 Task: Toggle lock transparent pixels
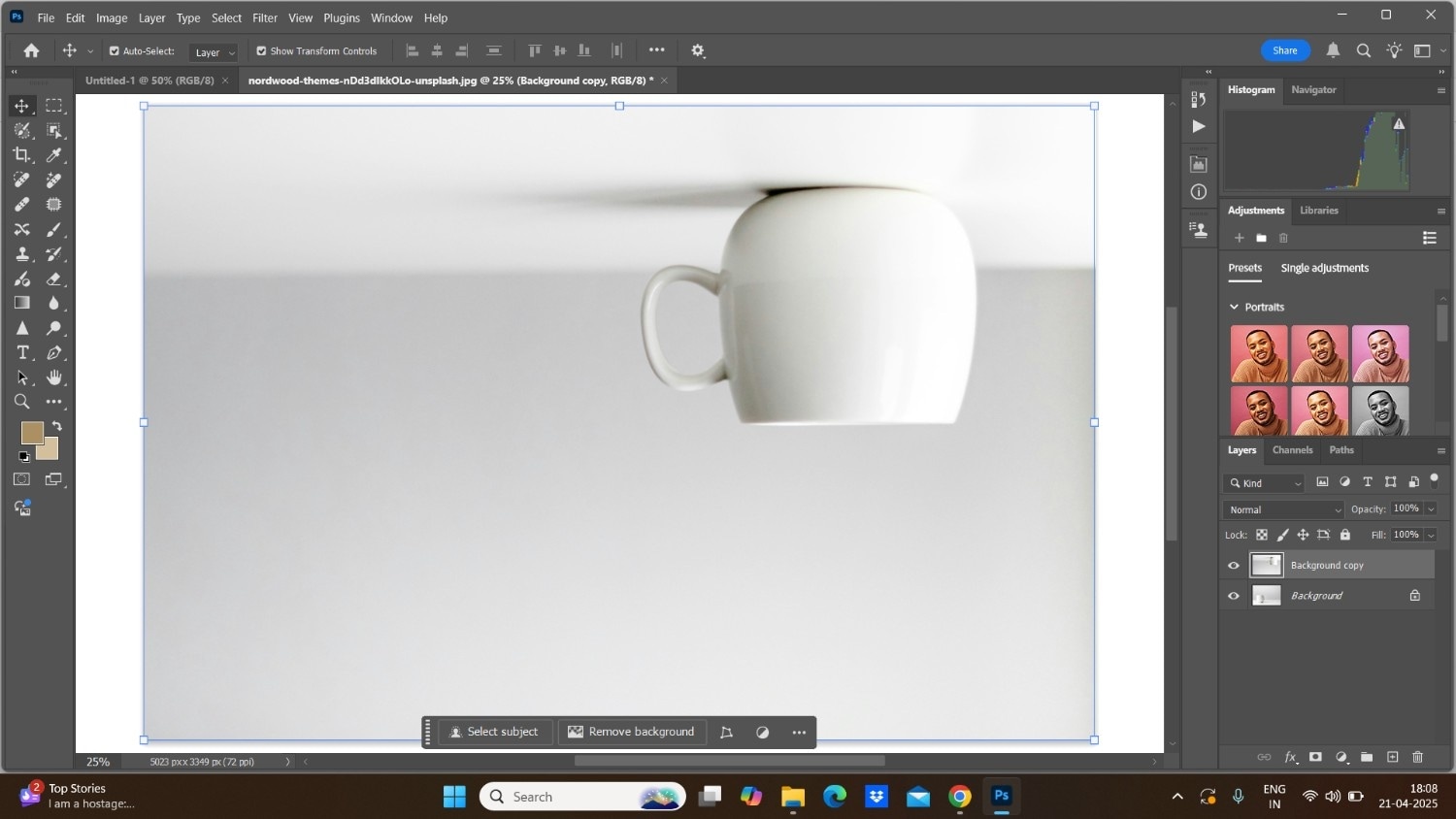pyautogui.click(x=1262, y=535)
